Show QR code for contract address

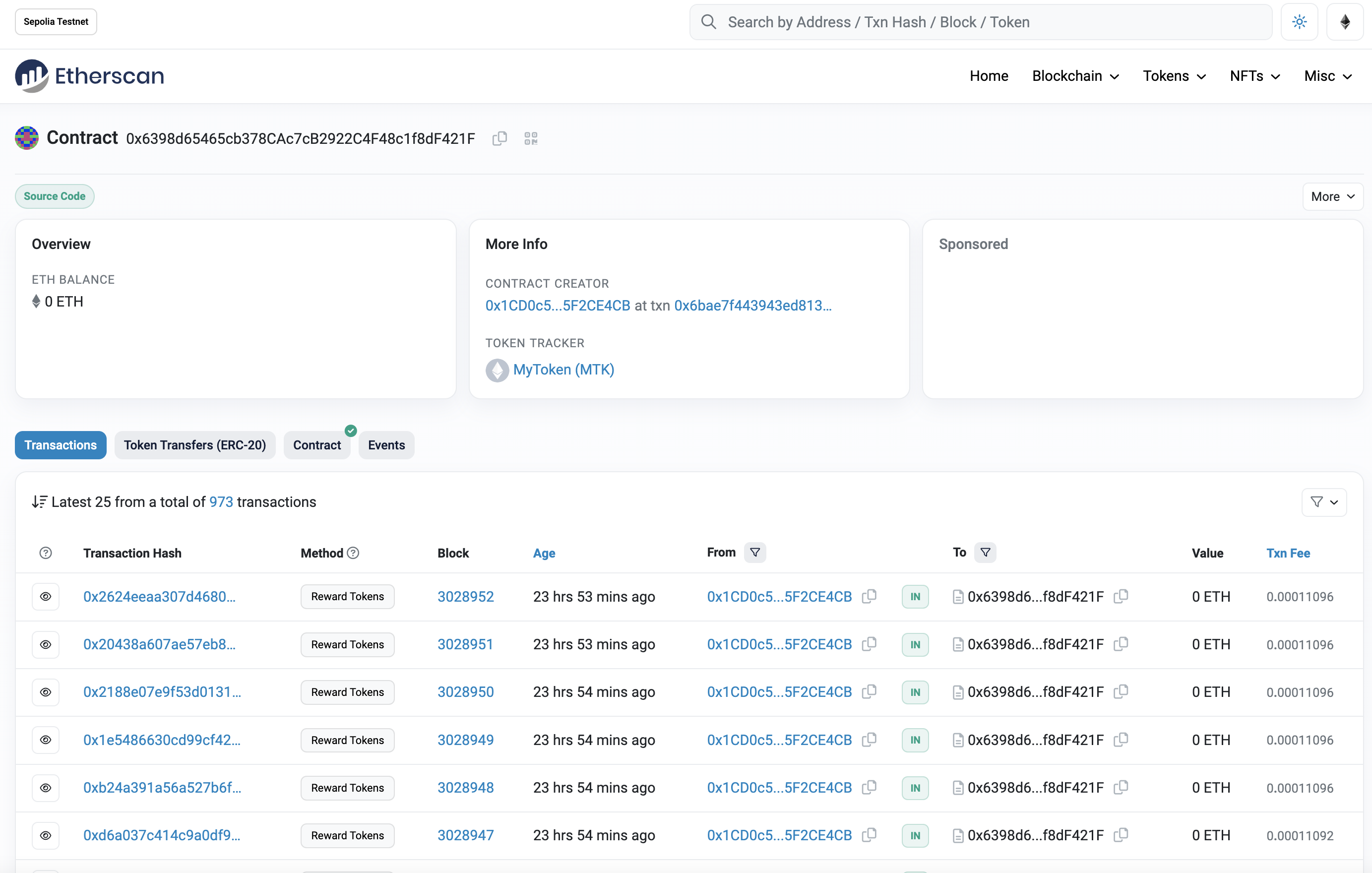point(530,138)
